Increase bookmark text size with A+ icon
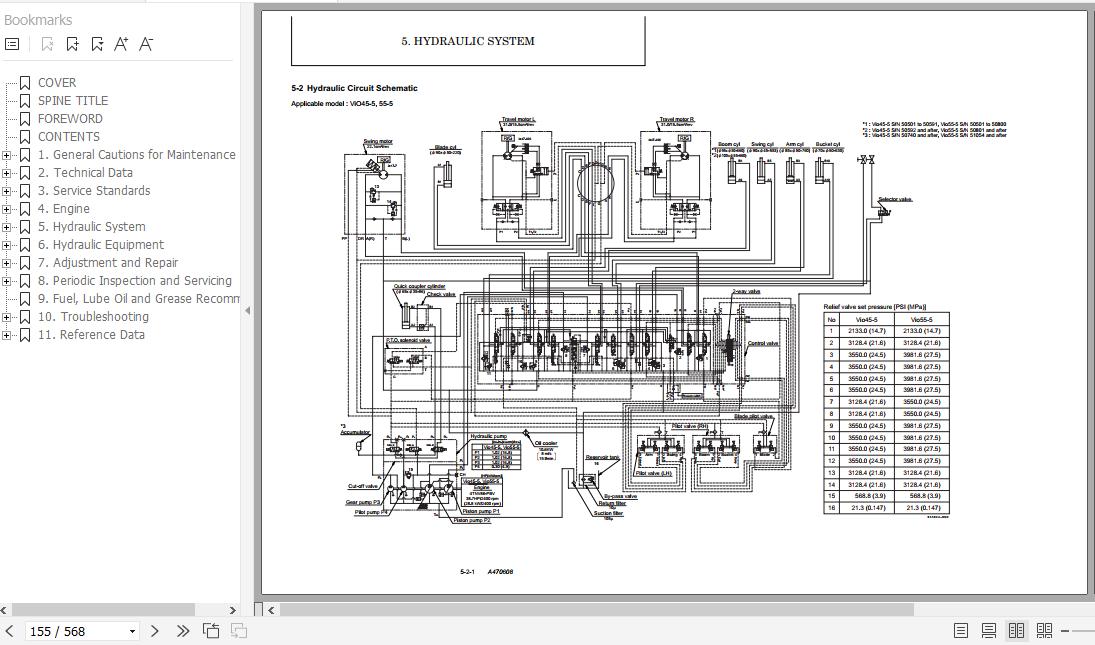 pos(121,44)
